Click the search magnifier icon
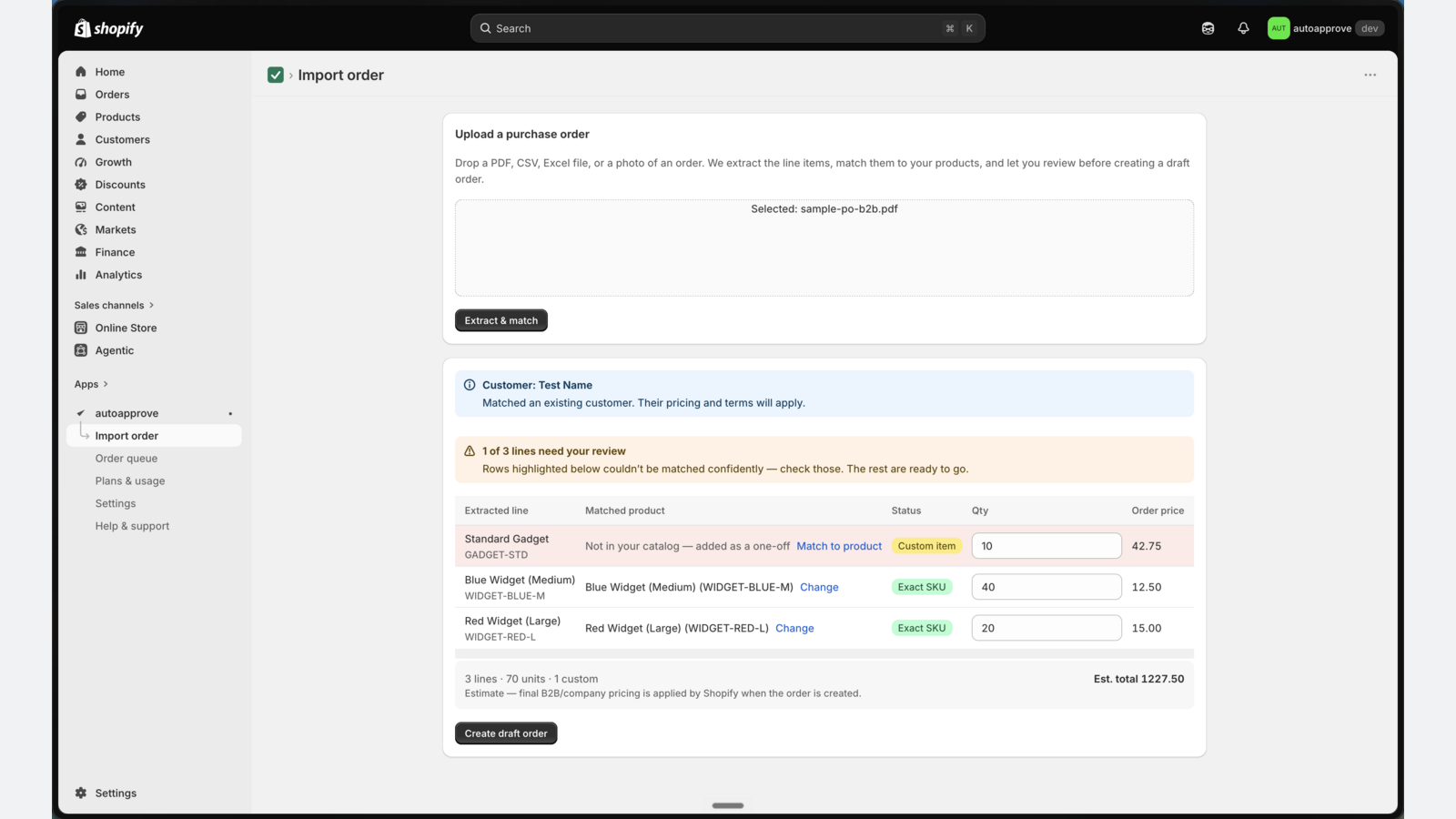1456x819 pixels. click(486, 28)
